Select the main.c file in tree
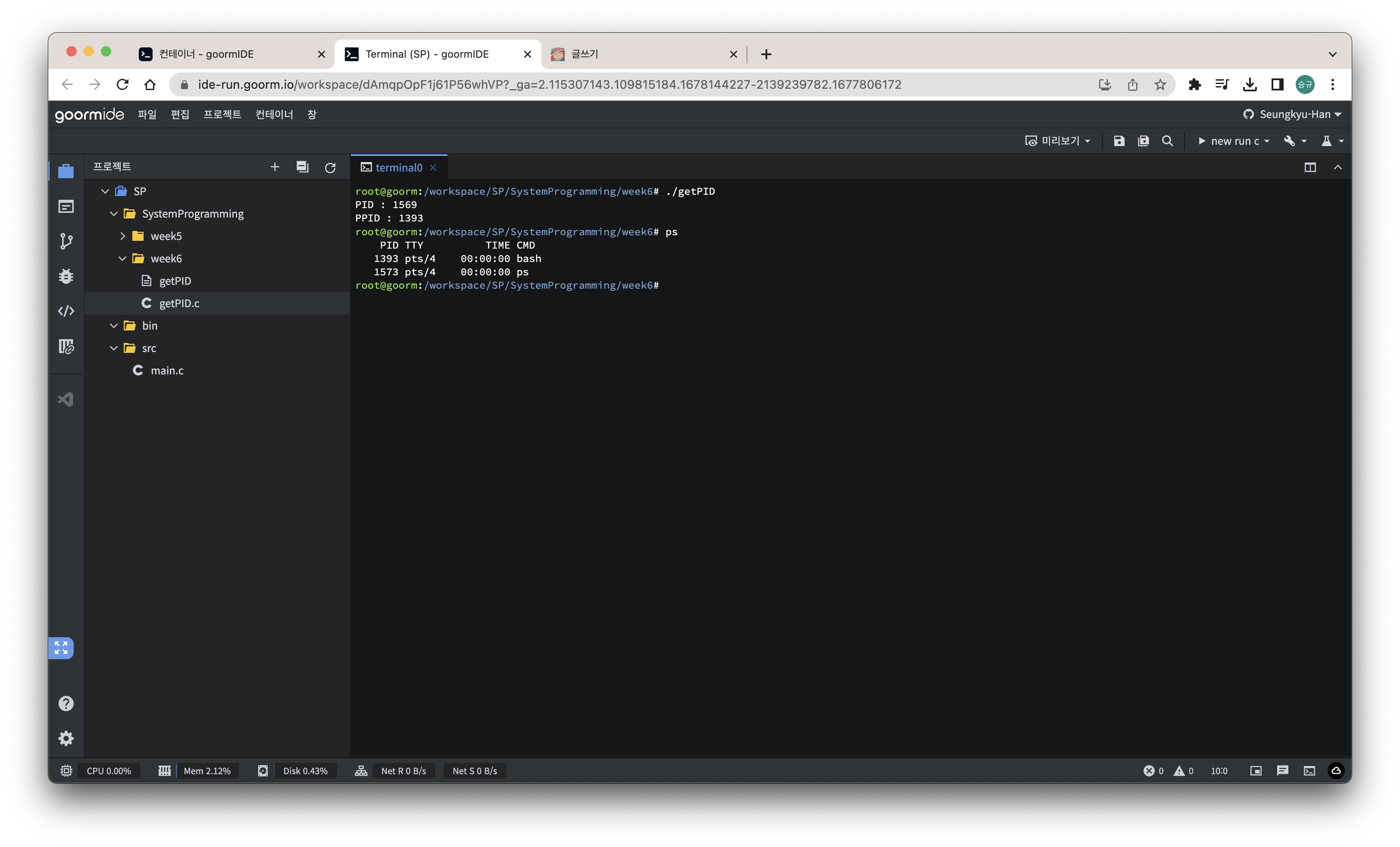1400x847 pixels. point(166,371)
